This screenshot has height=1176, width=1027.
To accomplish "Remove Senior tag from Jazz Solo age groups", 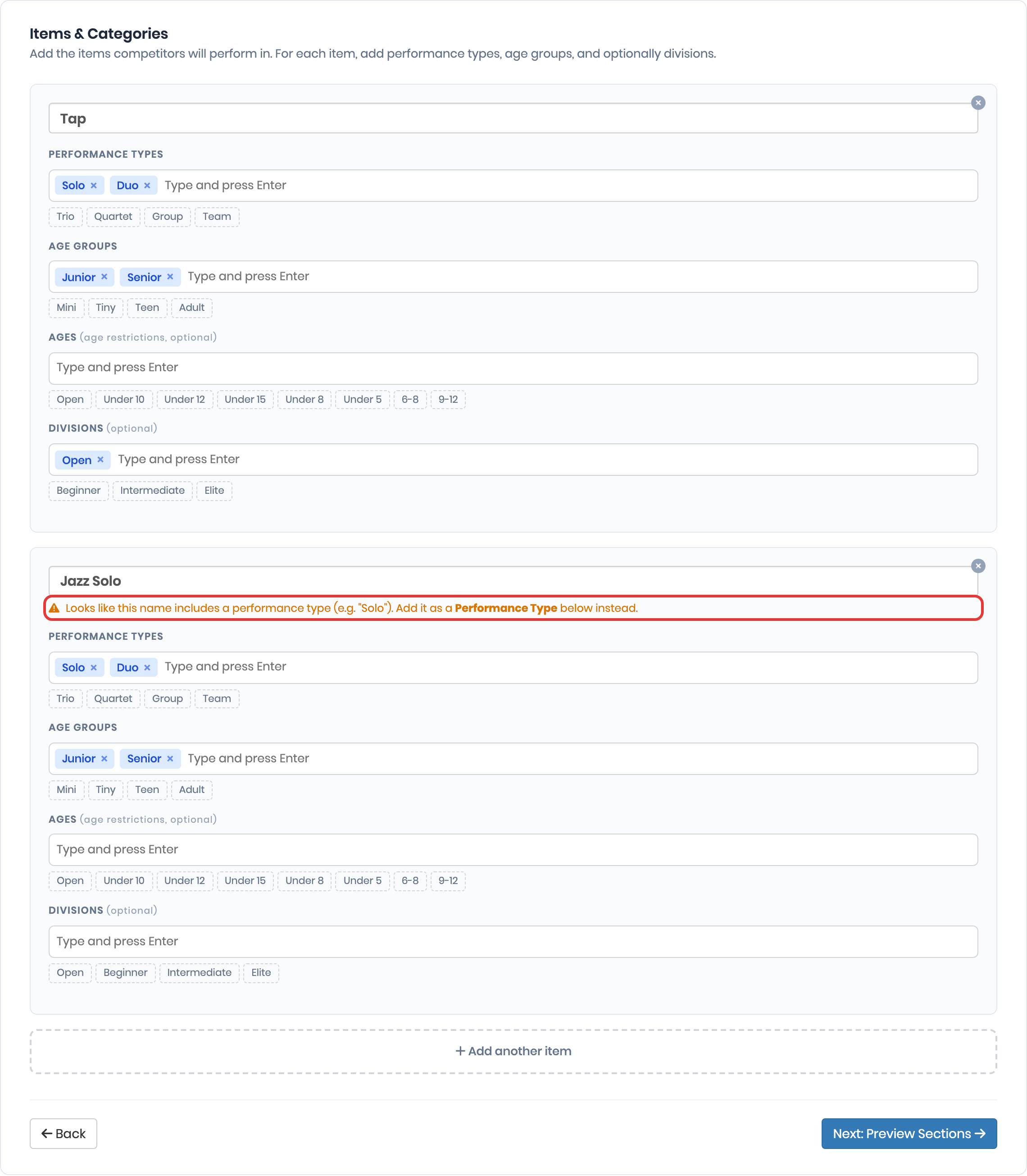I will (170, 759).
